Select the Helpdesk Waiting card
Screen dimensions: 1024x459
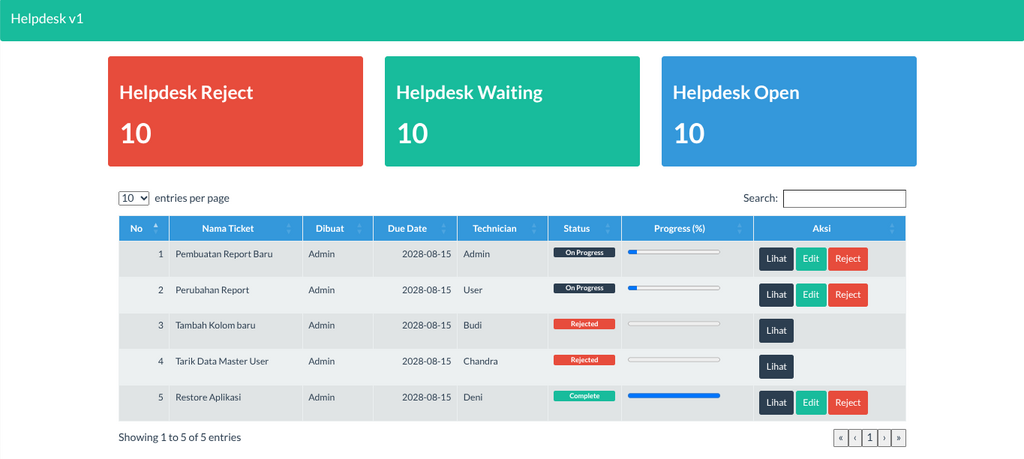tap(512, 111)
